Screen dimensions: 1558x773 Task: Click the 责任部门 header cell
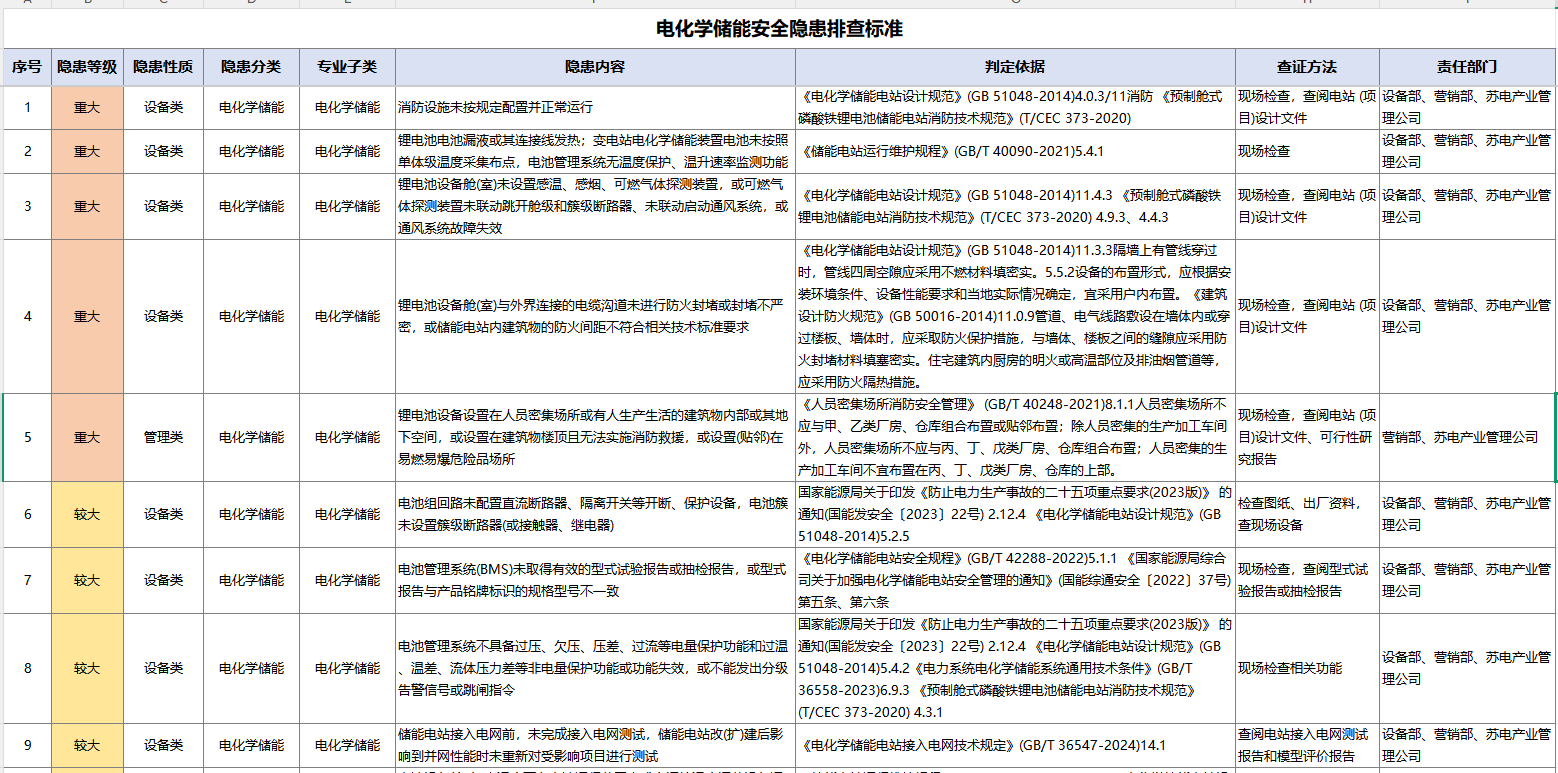tap(1467, 67)
